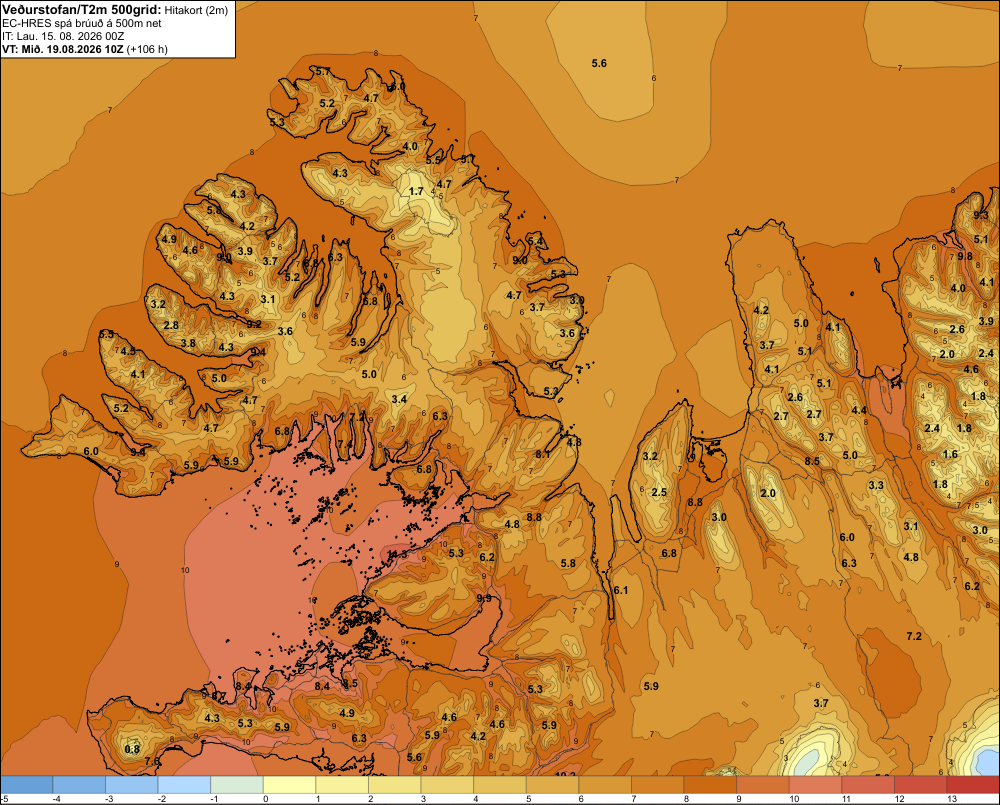1000x805 pixels.
Task: Click the 7.6 temperature label on the map
Action: click(152, 761)
